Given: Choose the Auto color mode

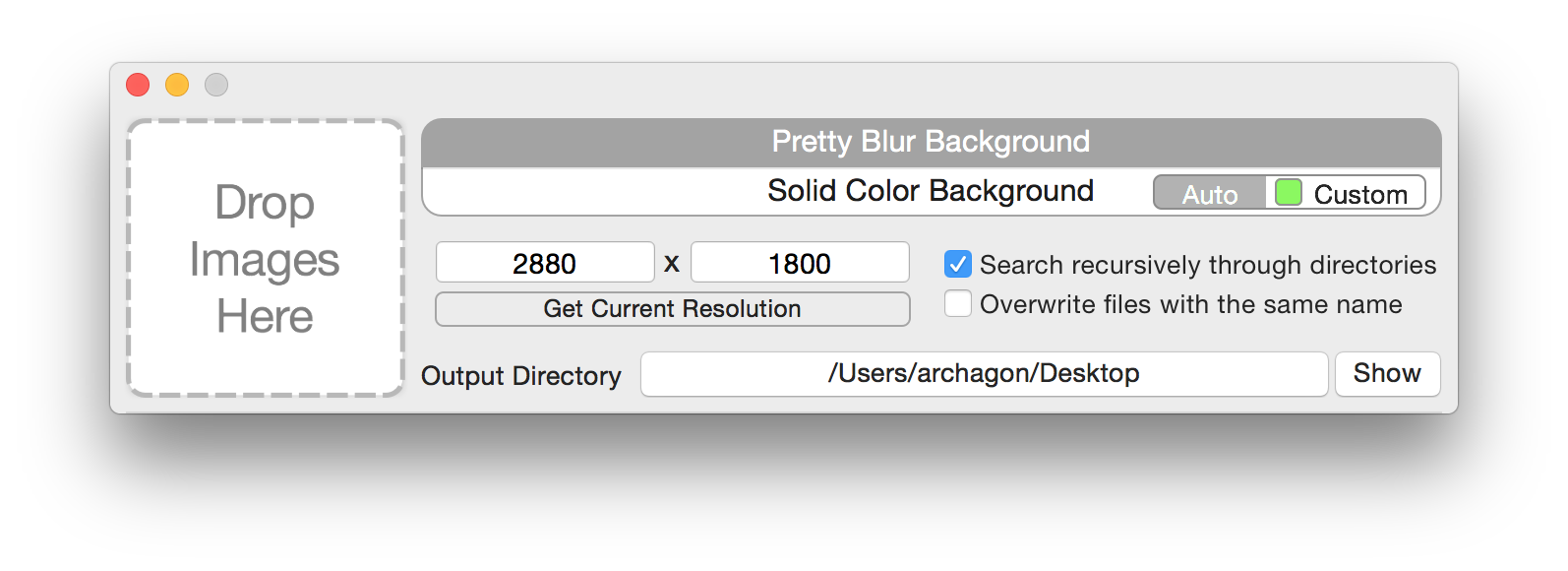Looking at the screenshot, I should [x=1210, y=193].
